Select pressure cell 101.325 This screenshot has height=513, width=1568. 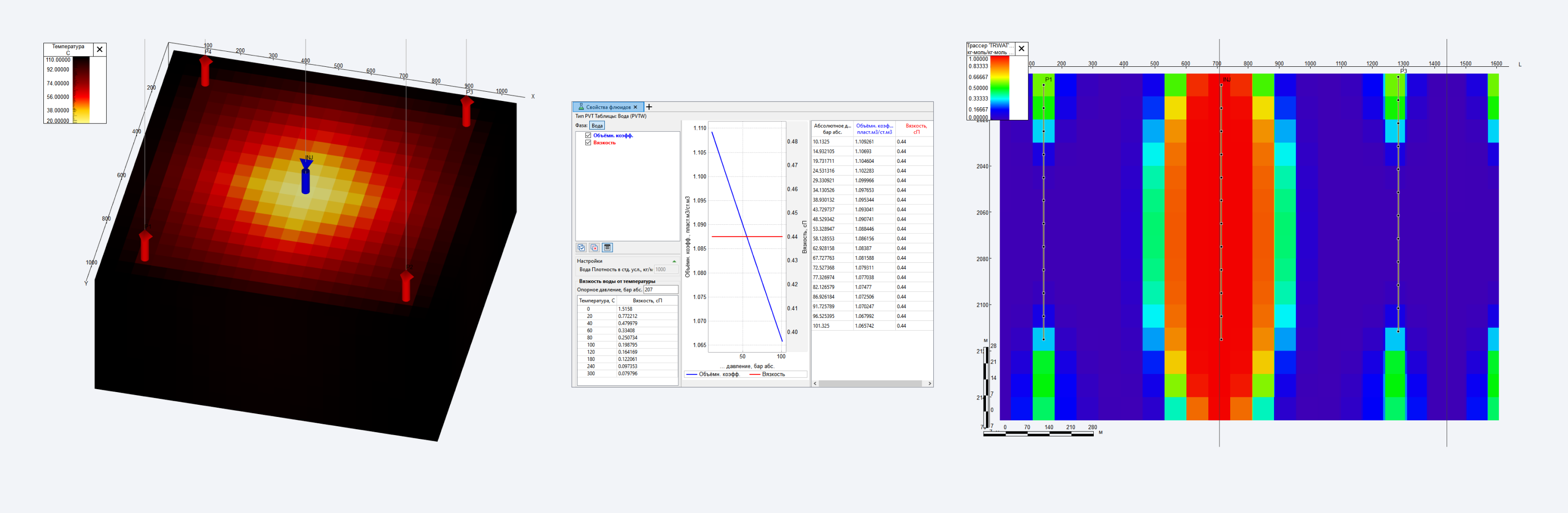tap(832, 326)
